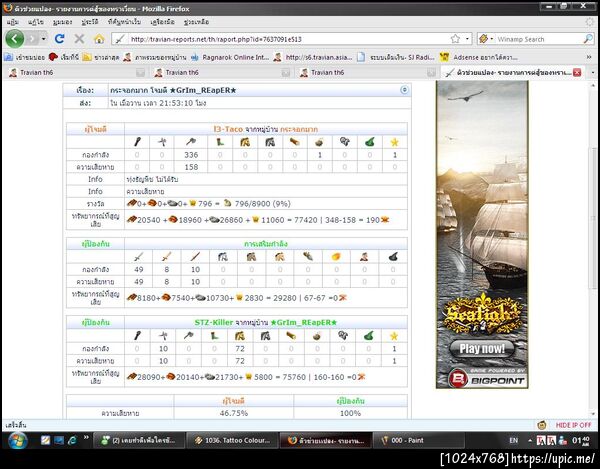
Task: Show hidden tray icons arrow
Action: tap(530, 440)
